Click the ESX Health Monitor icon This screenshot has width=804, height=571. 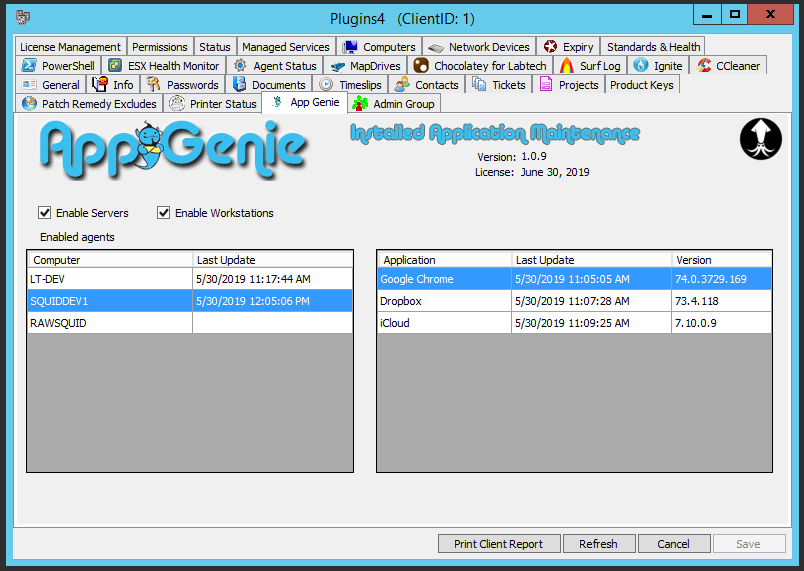click(x=115, y=66)
